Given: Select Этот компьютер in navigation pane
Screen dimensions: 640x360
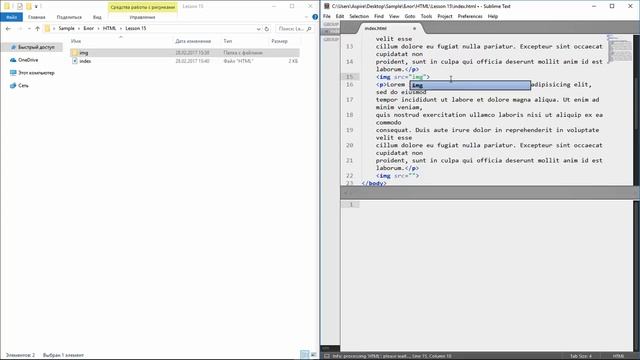Looking at the screenshot, I should 36,73.
